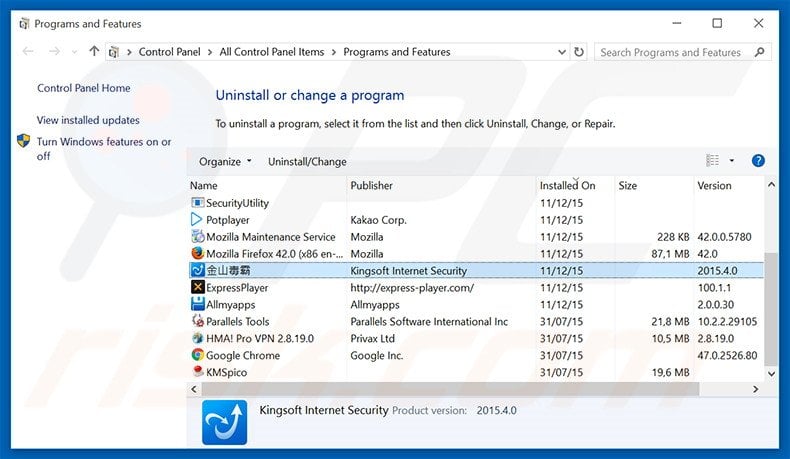
Task: Expand chevron before Control Panel breadcrumb
Action: coord(129,52)
